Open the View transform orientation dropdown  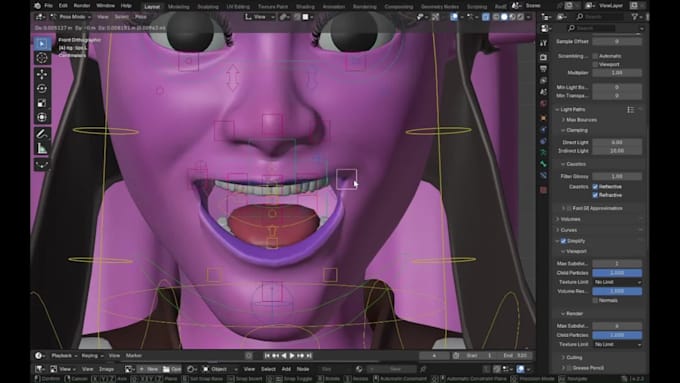click(260, 17)
